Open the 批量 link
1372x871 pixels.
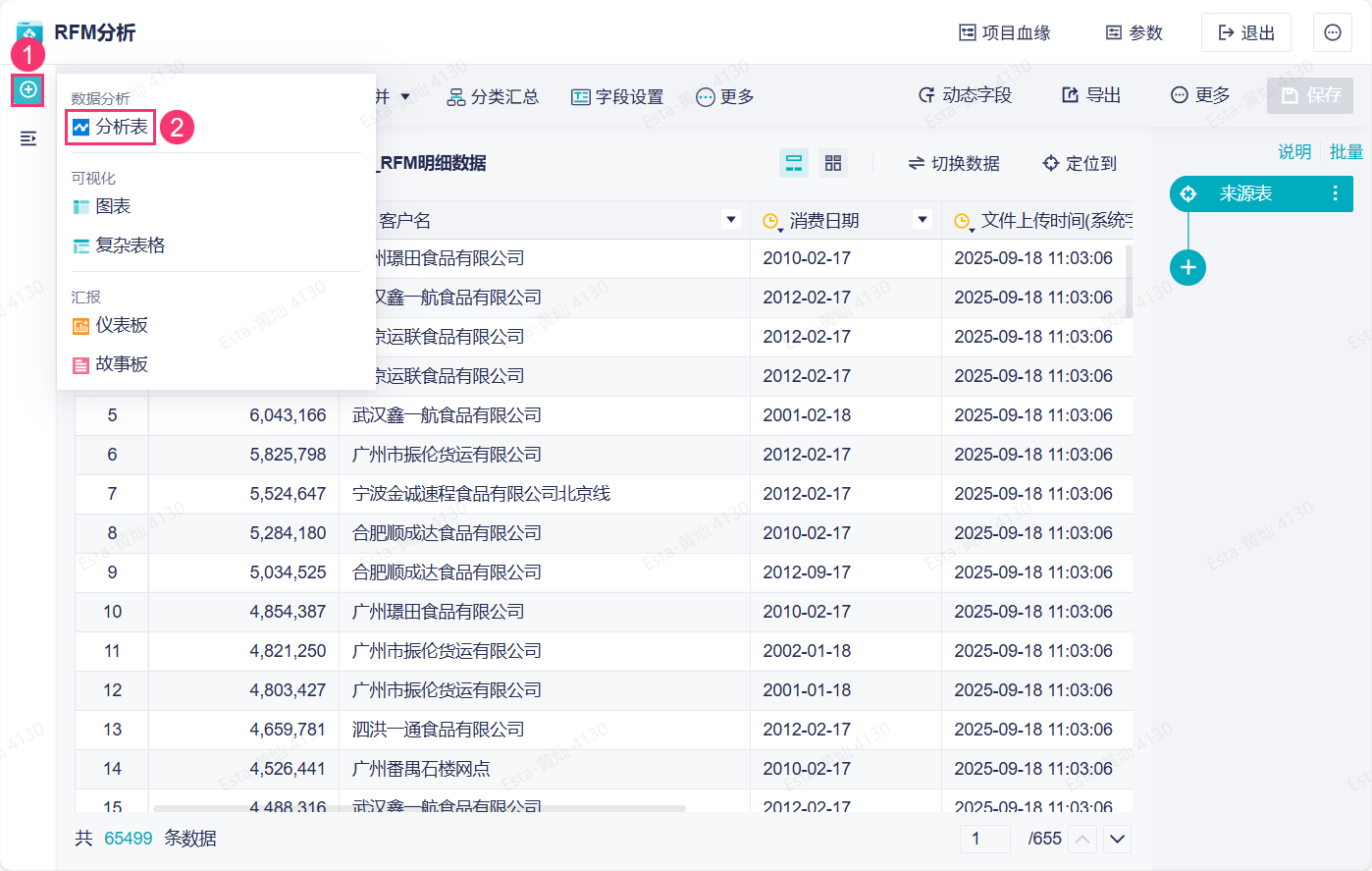(1346, 151)
